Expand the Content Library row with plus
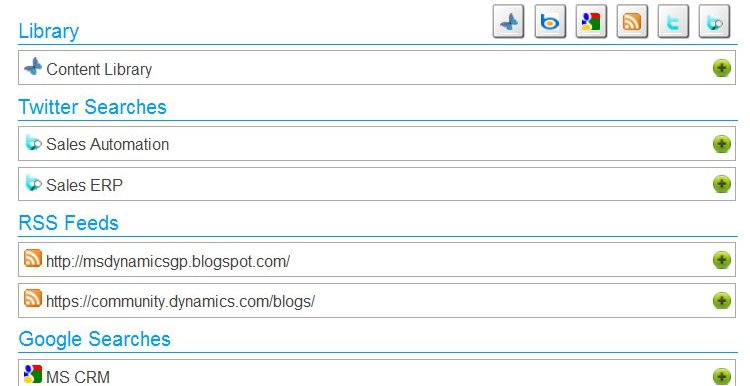This screenshot has height=386, width=750. 722,68
